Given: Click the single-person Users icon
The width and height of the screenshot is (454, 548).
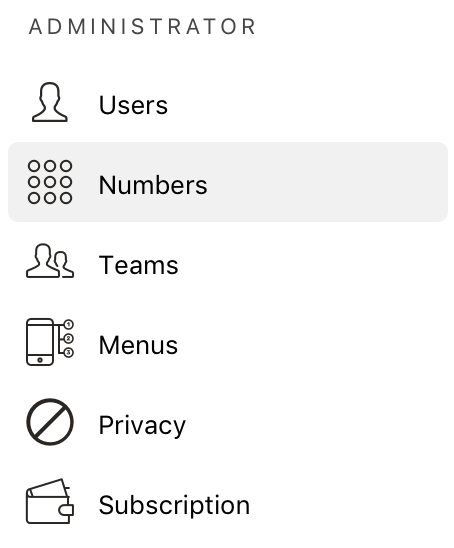Looking at the screenshot, I should click(x=50, y=102).
